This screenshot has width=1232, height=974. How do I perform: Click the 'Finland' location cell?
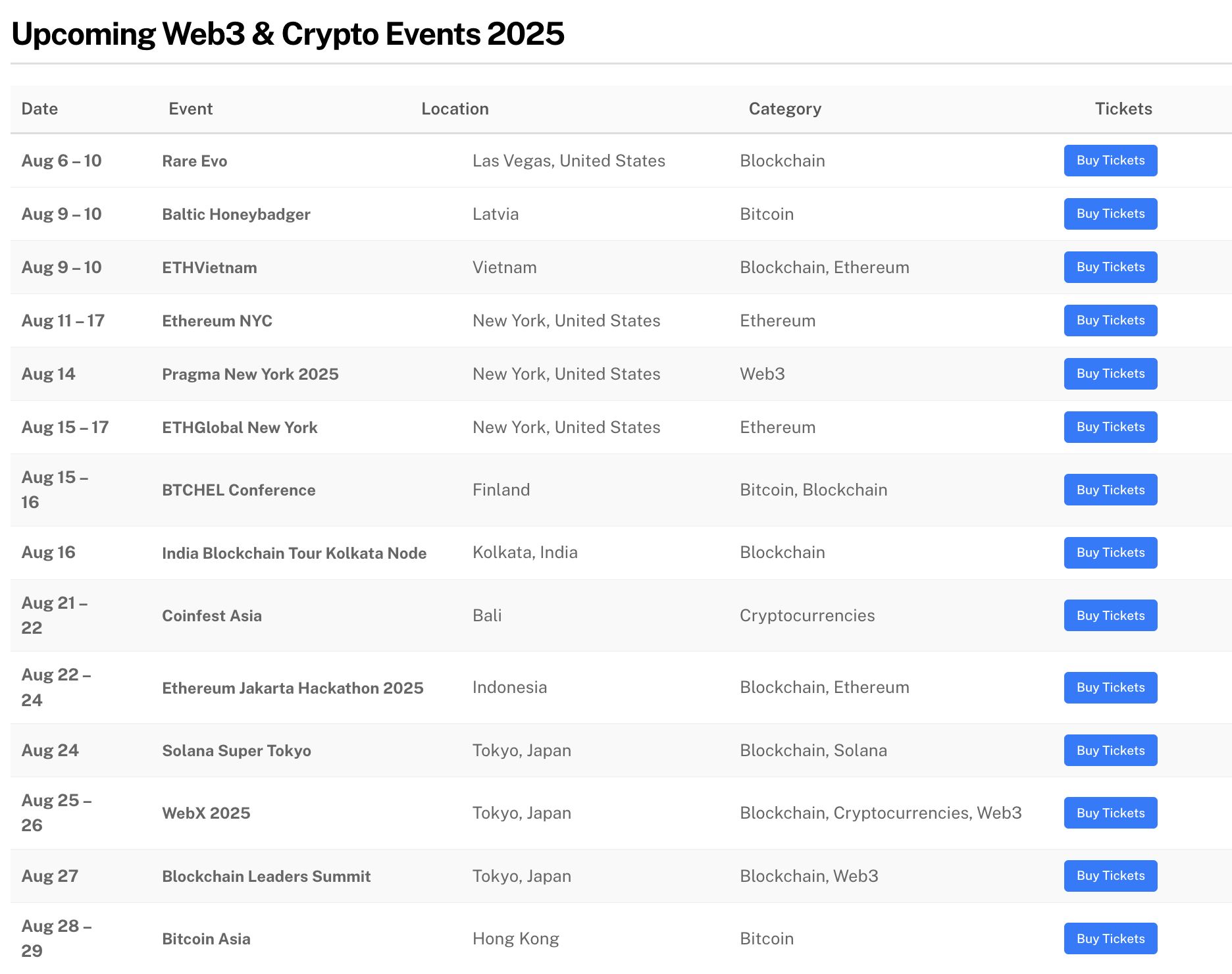tap(501, 490)
